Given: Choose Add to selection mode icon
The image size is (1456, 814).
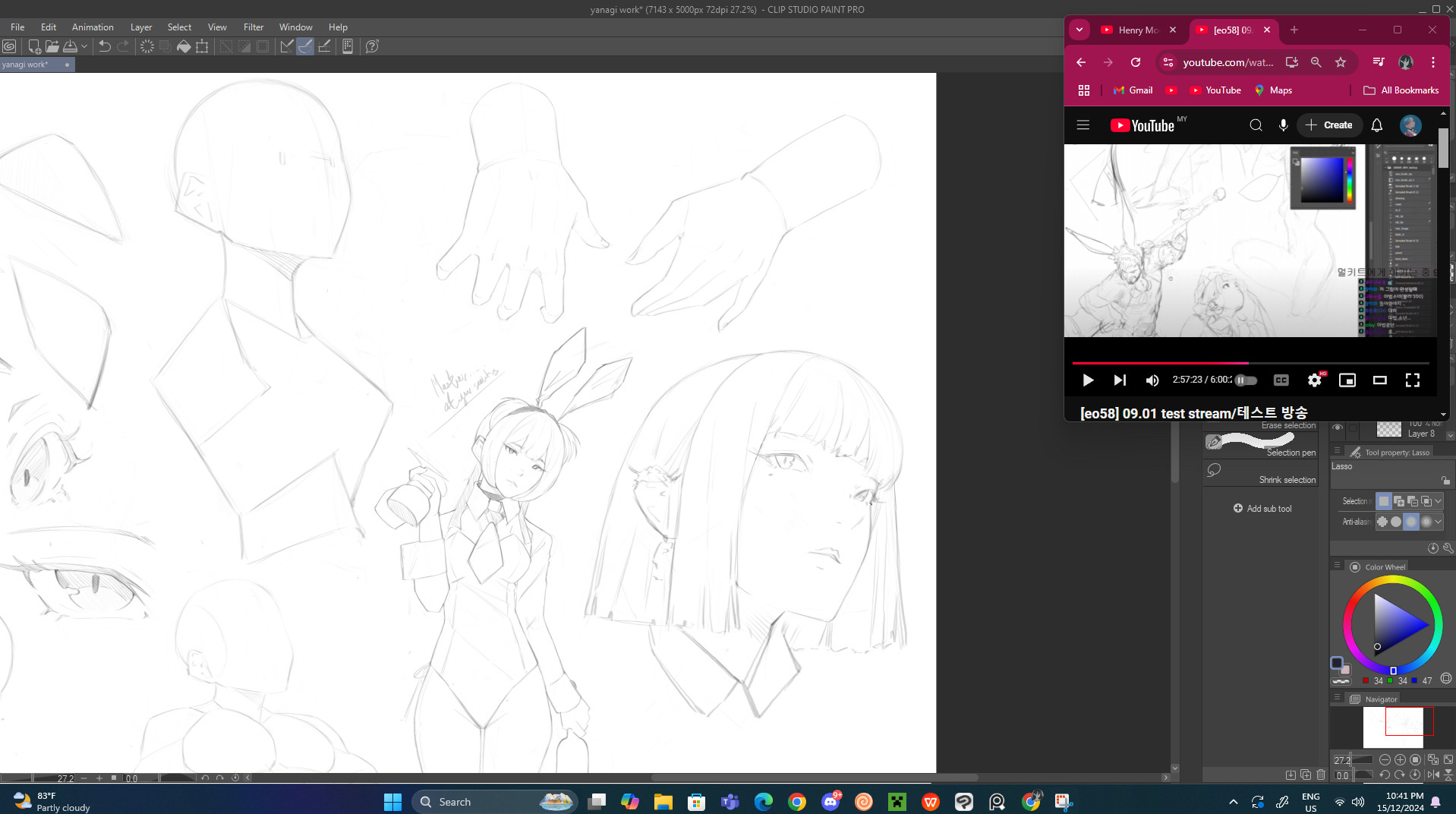Looking at the screenshot, I should [x=1398, y=501].
